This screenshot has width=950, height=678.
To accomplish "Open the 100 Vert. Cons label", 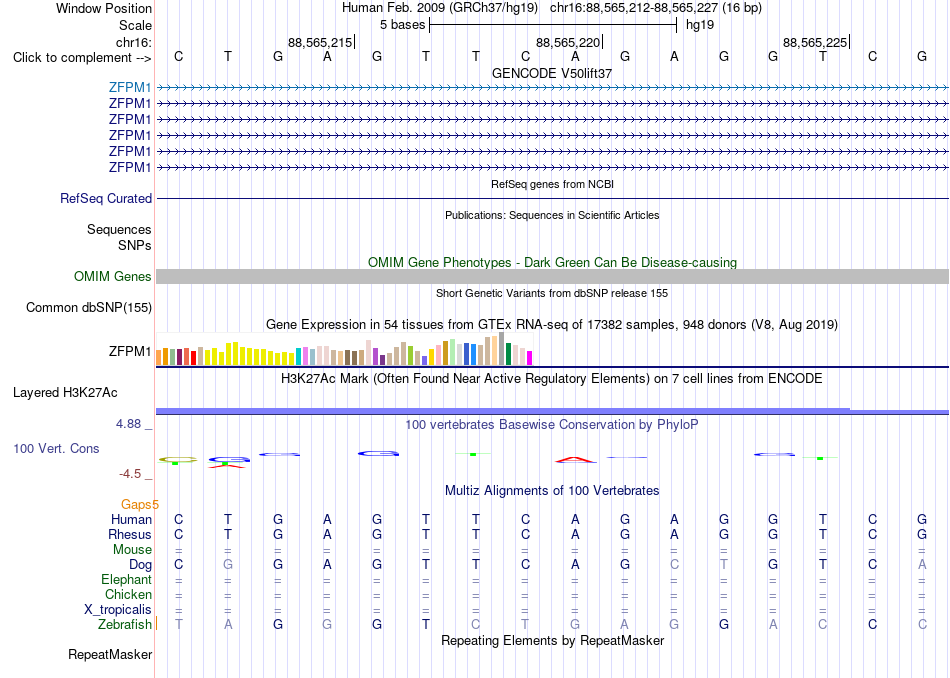I will pos(56,448).
